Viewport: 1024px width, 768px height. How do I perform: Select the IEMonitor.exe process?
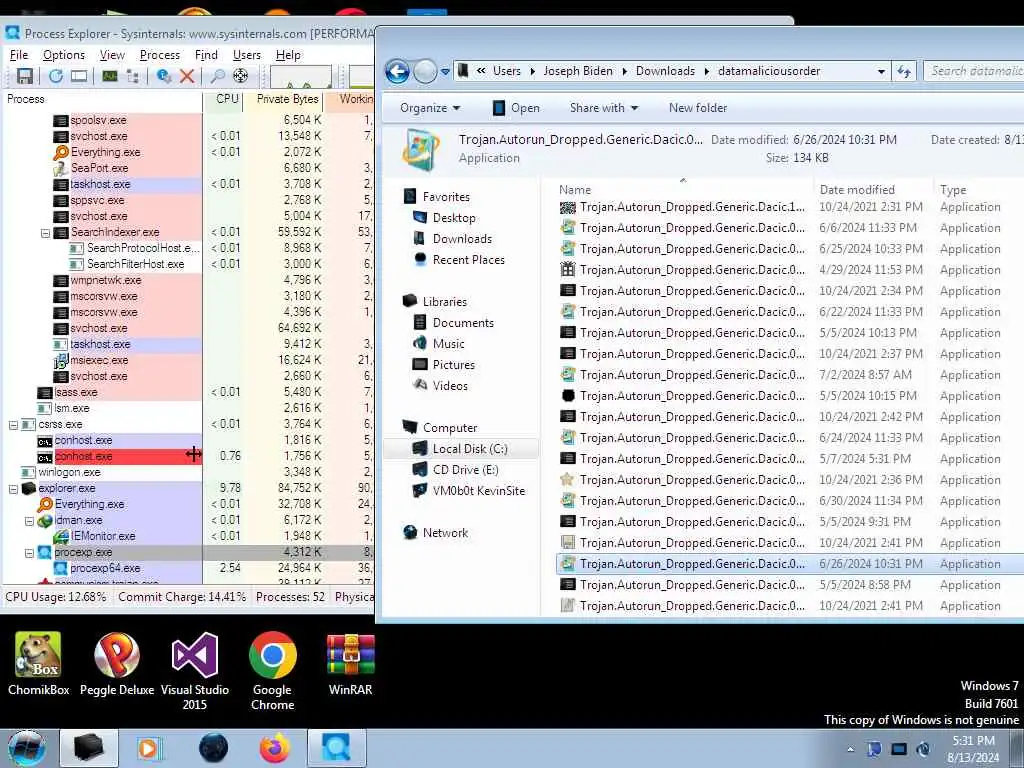click(103, 536)
